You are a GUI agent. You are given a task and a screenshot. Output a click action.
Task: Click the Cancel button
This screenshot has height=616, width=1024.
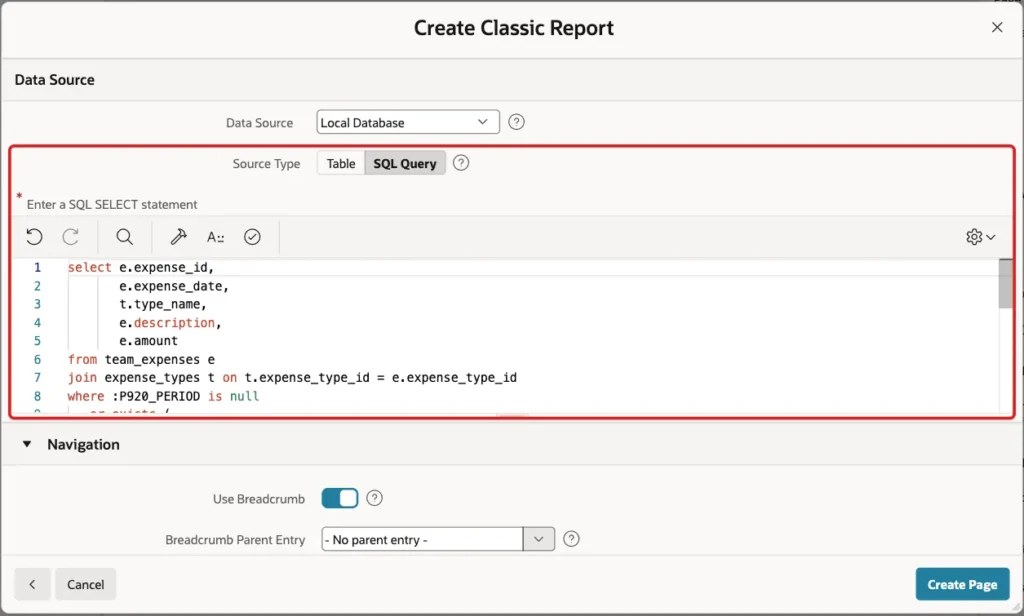[x=86, y=584]
